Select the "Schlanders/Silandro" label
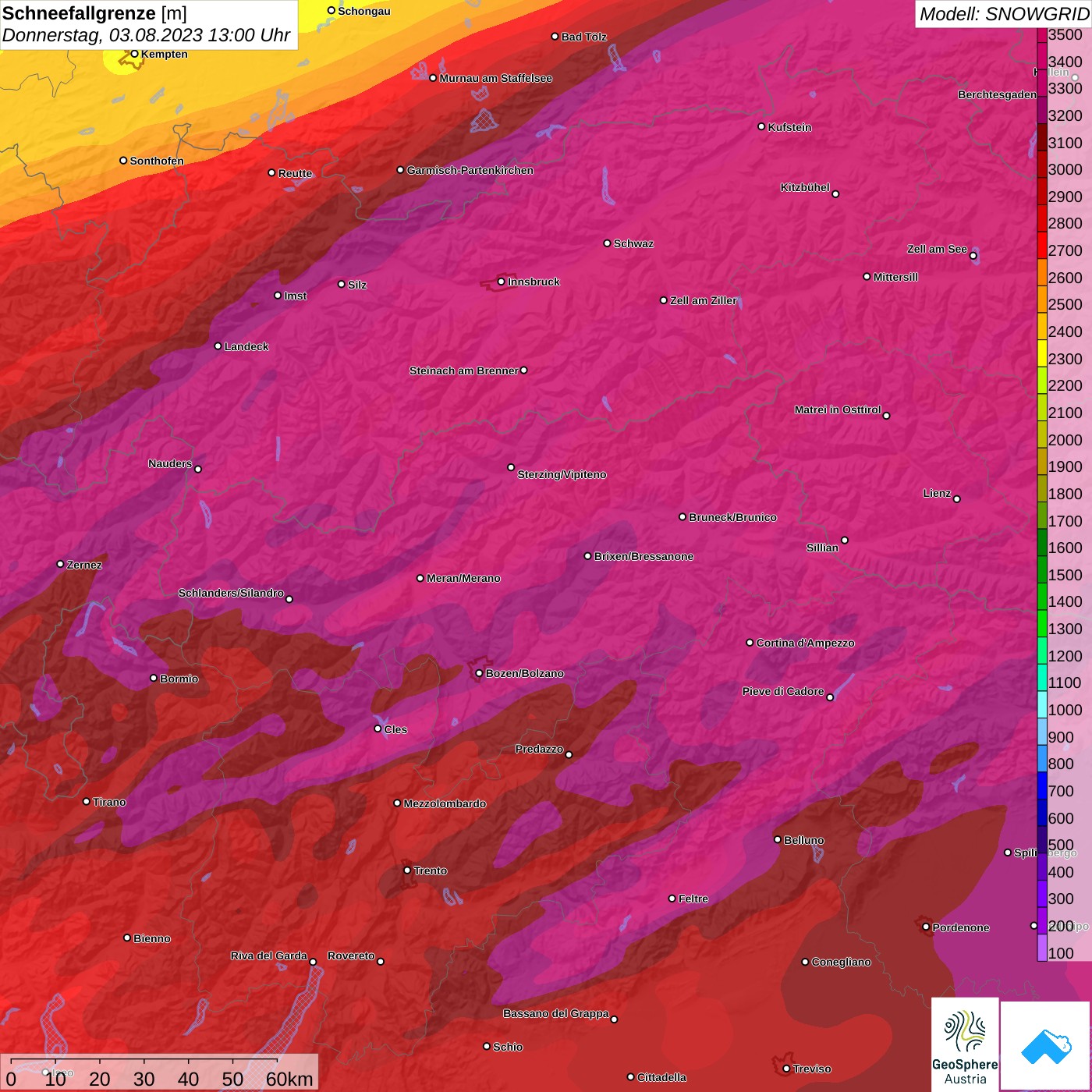This screenshot has width=1092, height=1092. (x=231, y=593)
